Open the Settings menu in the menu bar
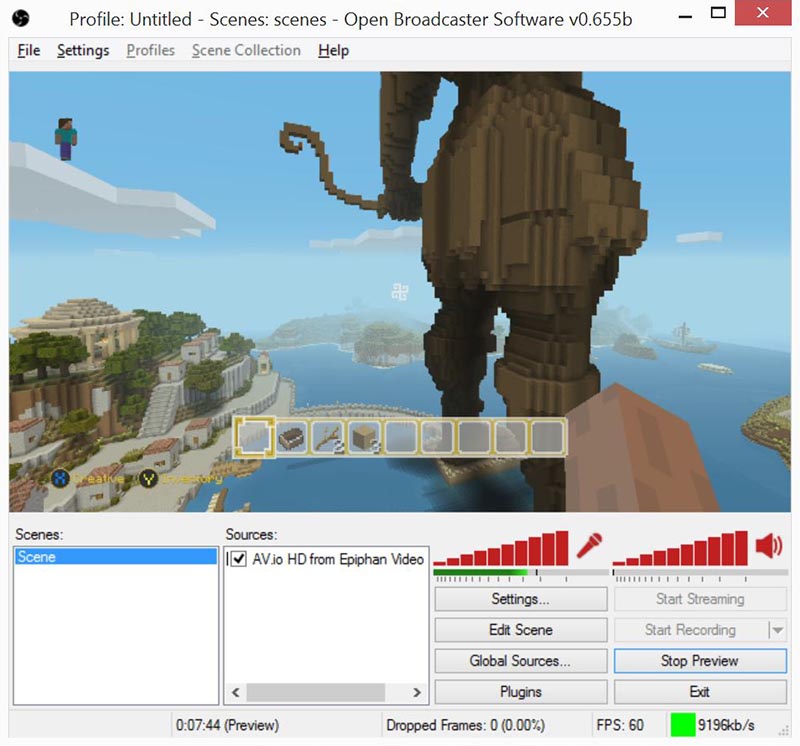Viewport: 800px width, 746px height. point(83,51)
